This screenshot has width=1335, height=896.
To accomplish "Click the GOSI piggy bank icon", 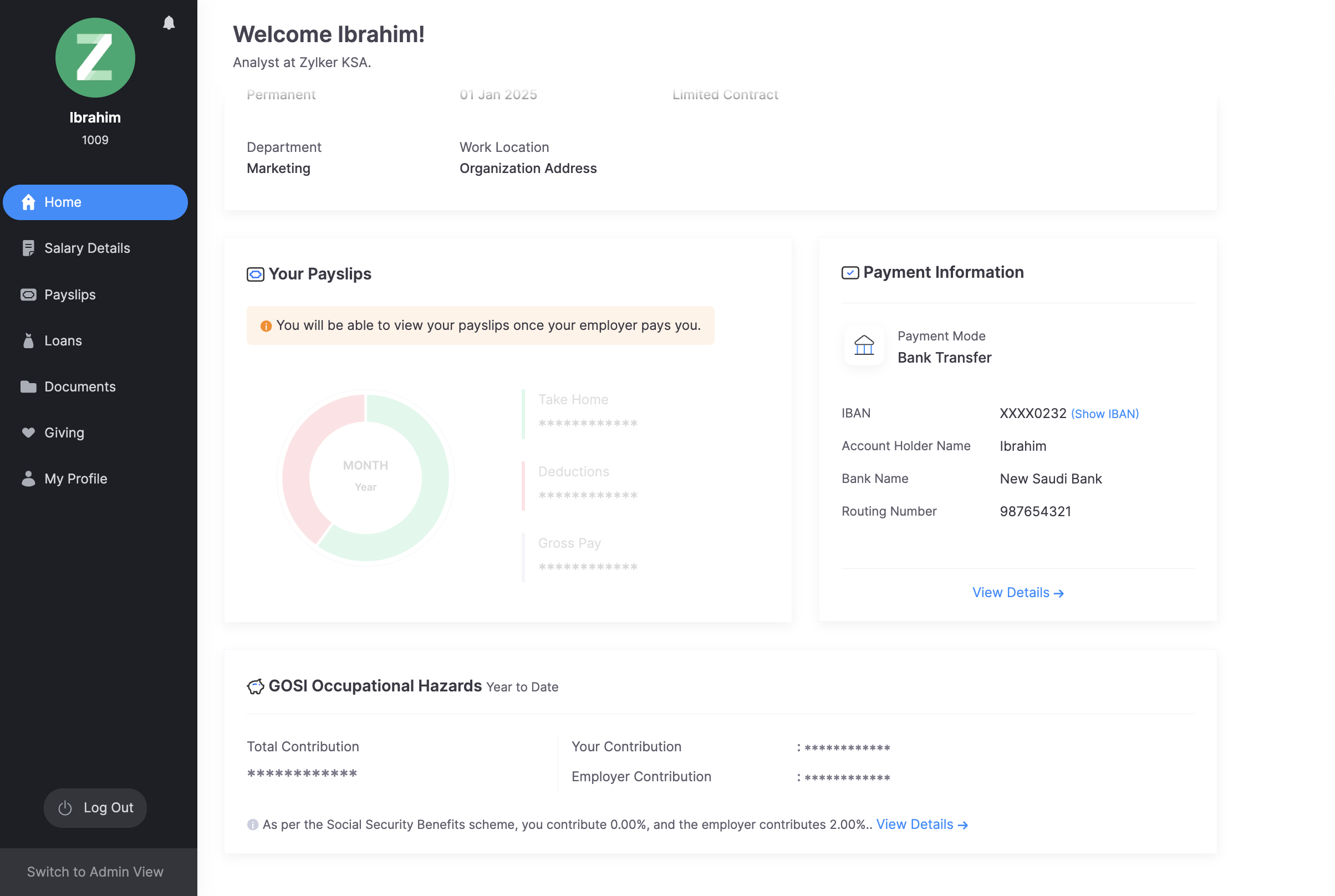I will [x=256, y=686].
